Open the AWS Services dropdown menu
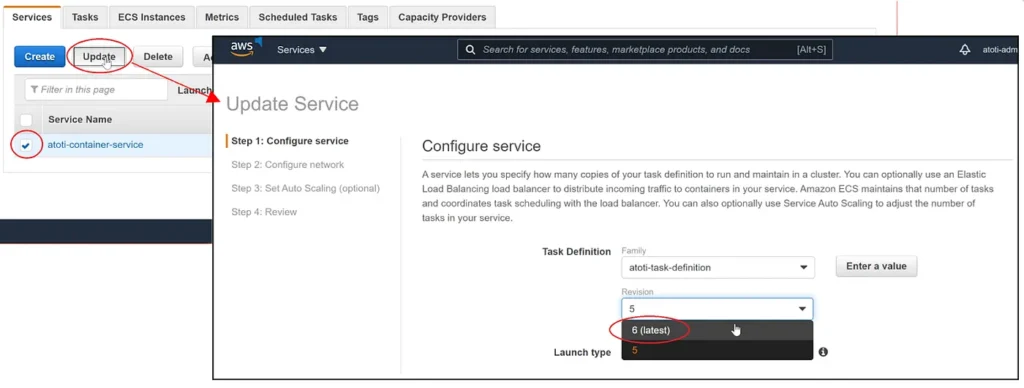1024x388 pixels. click(302, 50)
